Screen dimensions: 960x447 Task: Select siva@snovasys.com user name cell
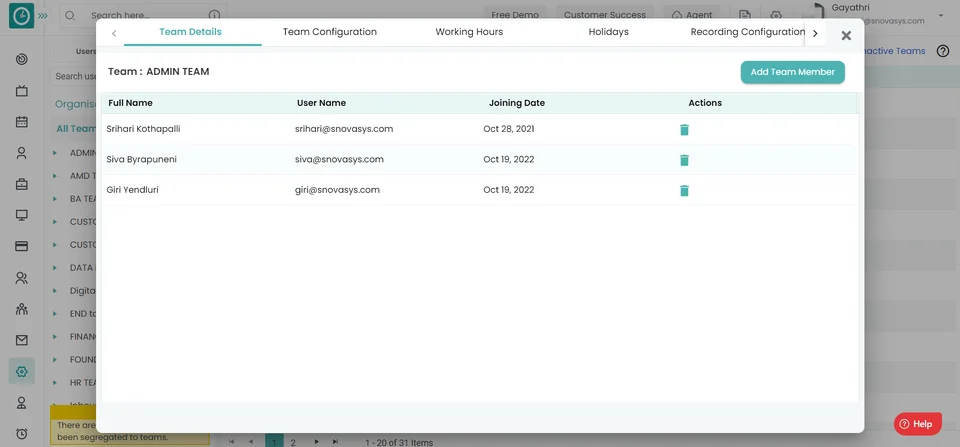click(339, 159)
